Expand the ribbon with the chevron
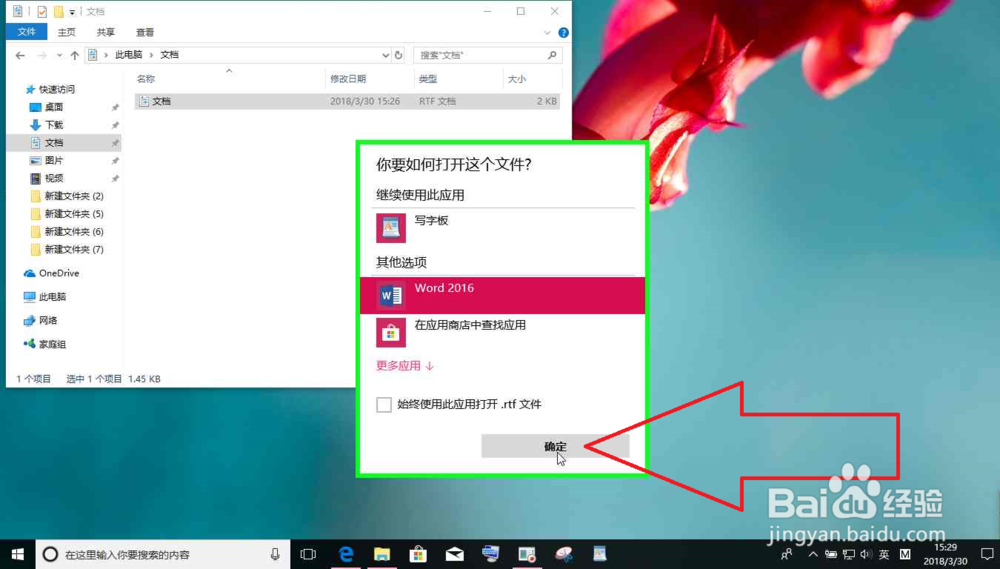1000x569 pixels. tap(547, 33)
